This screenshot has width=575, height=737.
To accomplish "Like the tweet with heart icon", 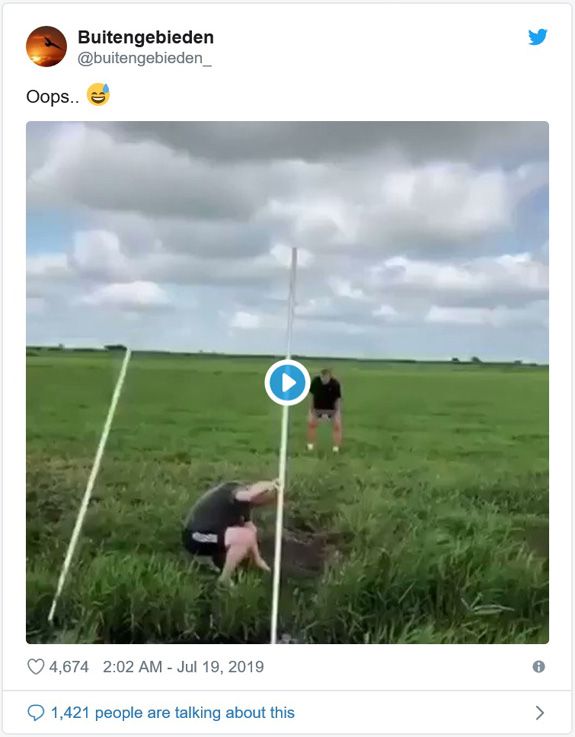I will (x=36, y=666).
